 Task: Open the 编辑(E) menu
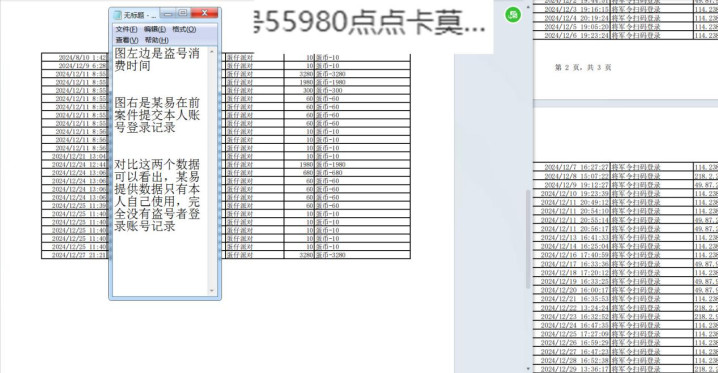[155, 29]
